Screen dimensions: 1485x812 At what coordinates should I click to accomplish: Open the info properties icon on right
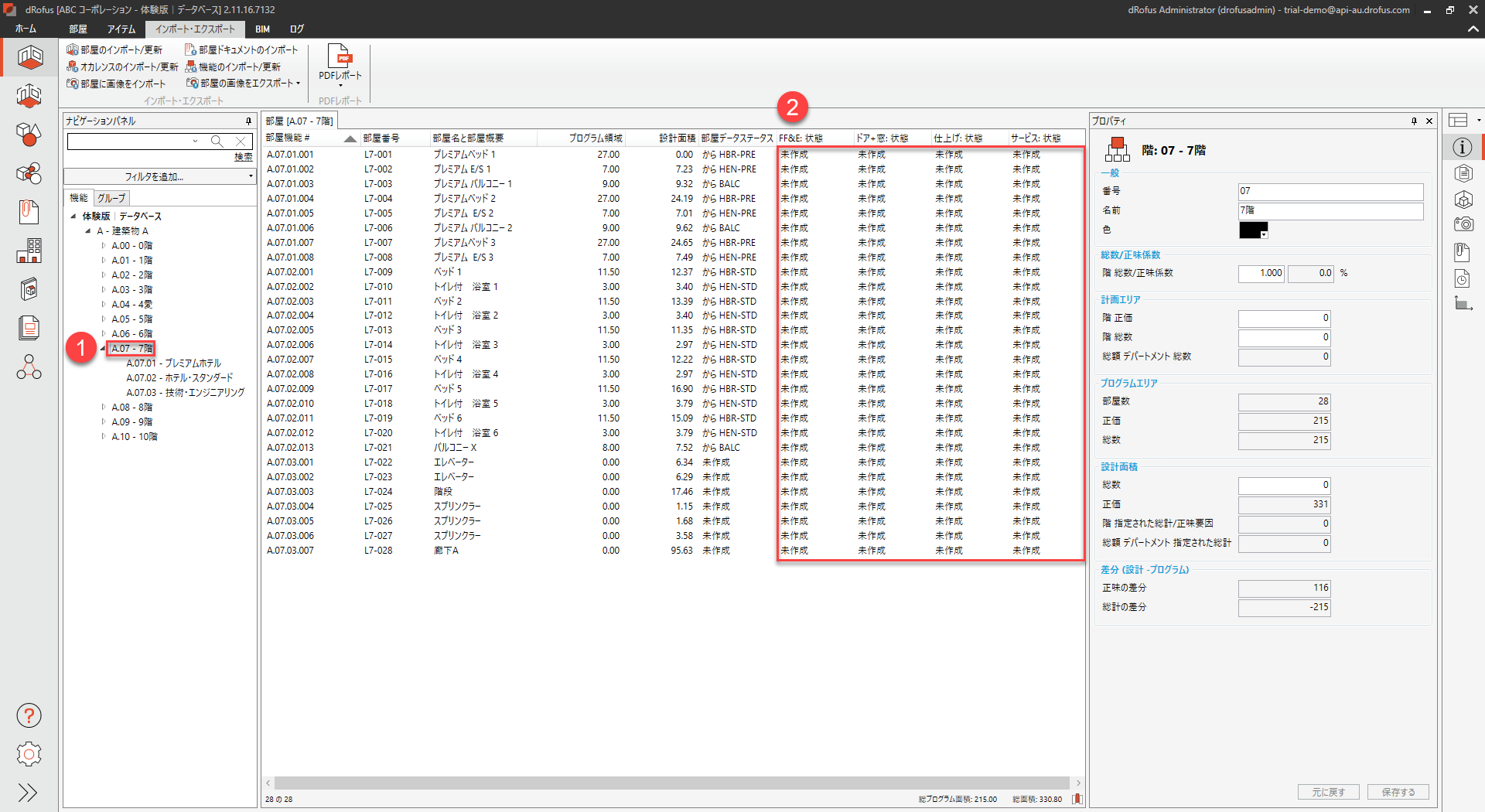click(1462, 147)
